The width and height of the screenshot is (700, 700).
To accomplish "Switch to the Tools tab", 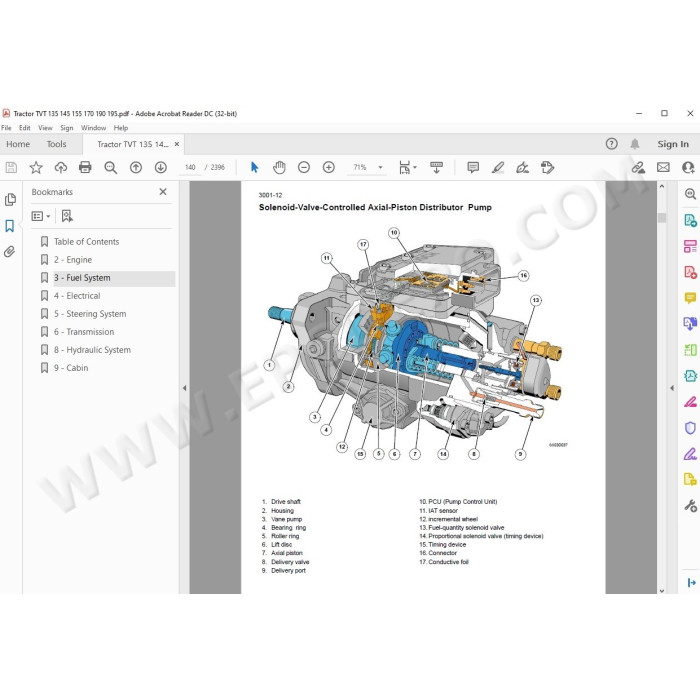I will coord(56,144).
